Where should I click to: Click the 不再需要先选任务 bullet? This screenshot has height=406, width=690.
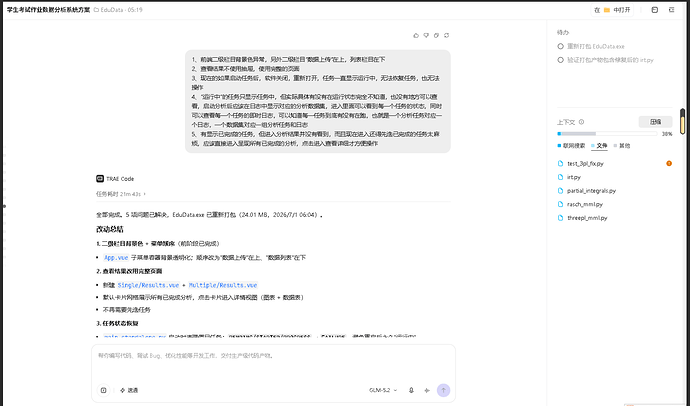[x=126, y=310]
